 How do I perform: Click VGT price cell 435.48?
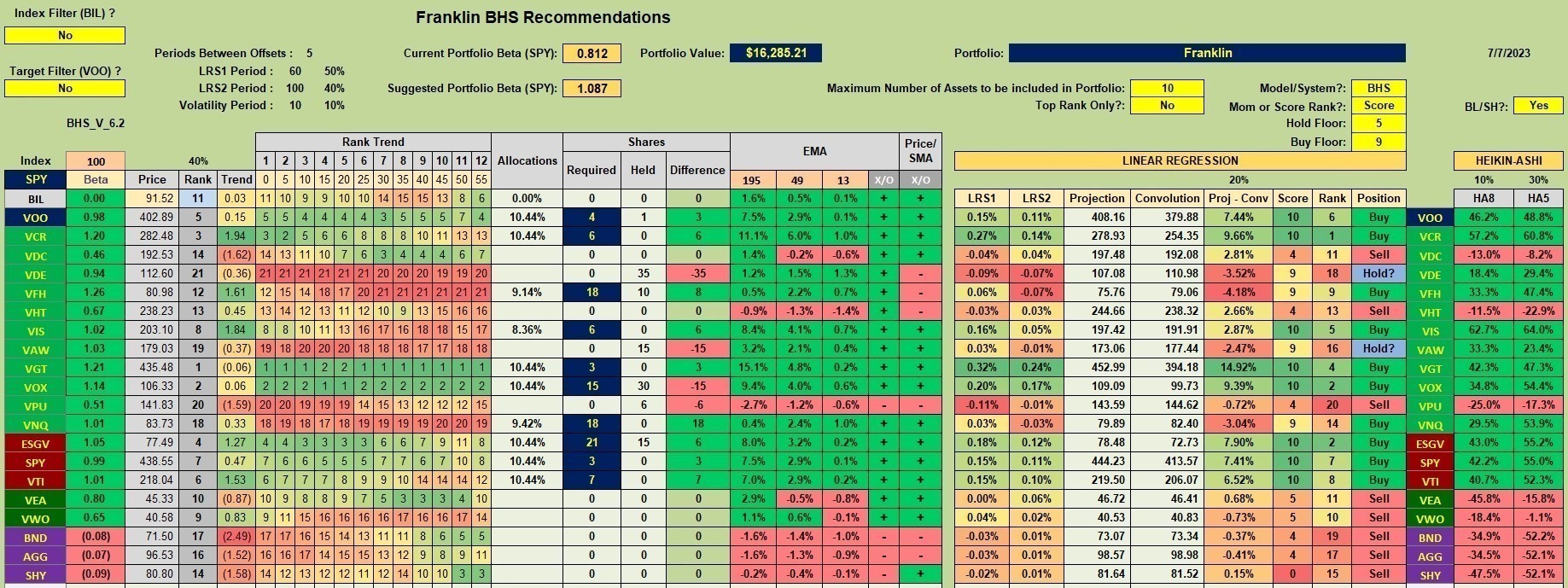(x=152, y=368)
